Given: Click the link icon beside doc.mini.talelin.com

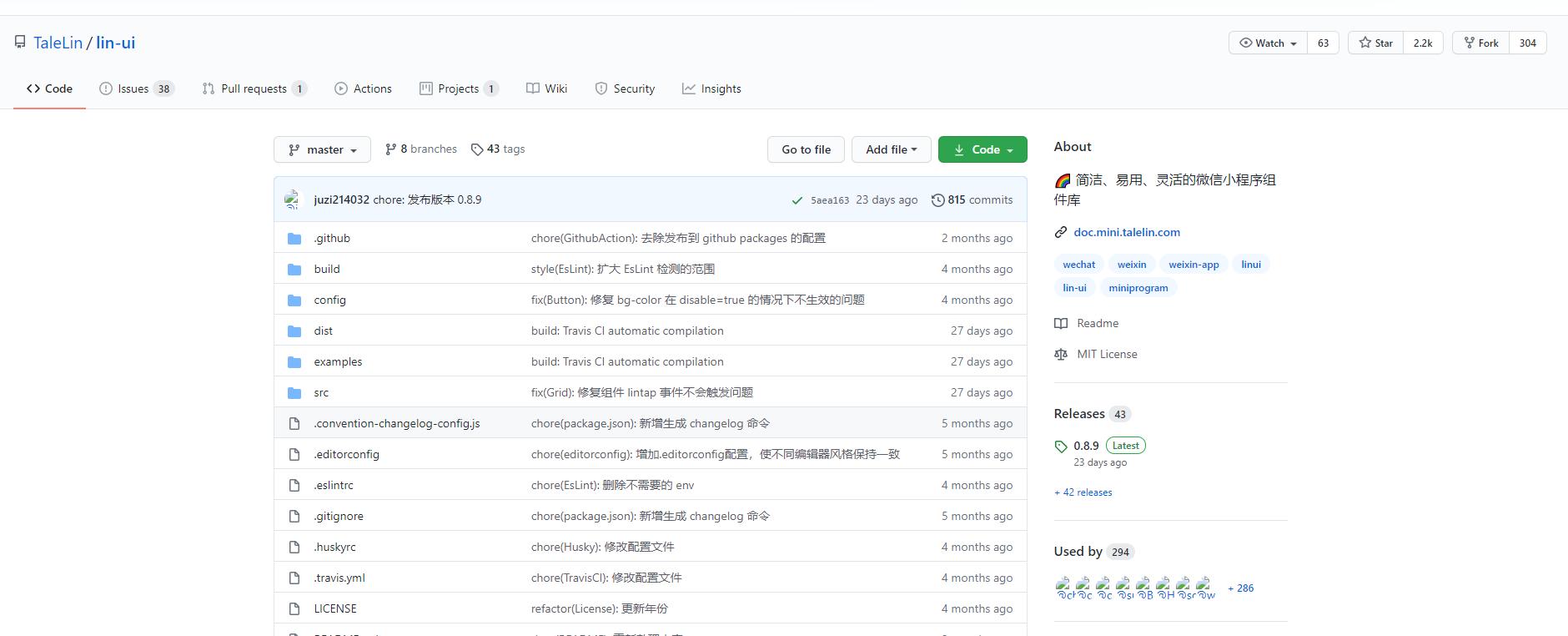Looking at the screenshot, I should pyautogui.click(x=1061, y=233).
